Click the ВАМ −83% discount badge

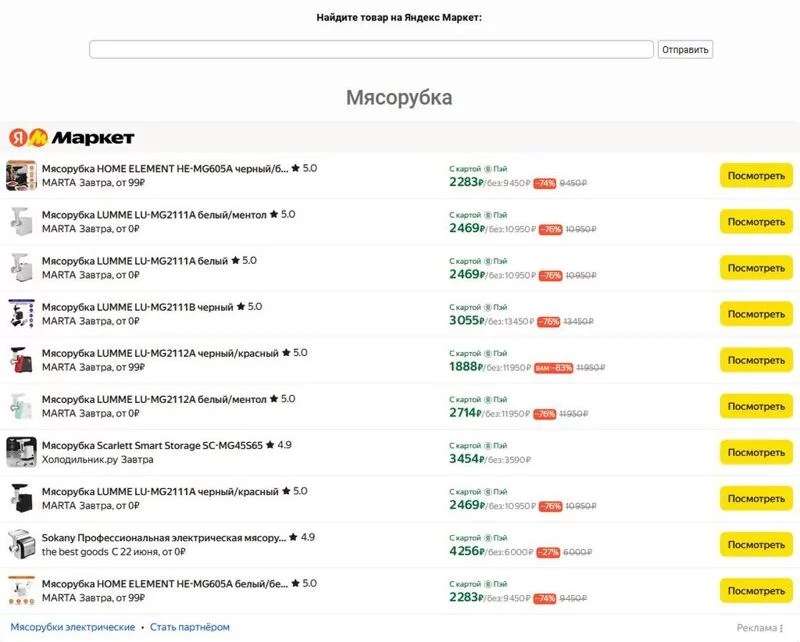554,368
